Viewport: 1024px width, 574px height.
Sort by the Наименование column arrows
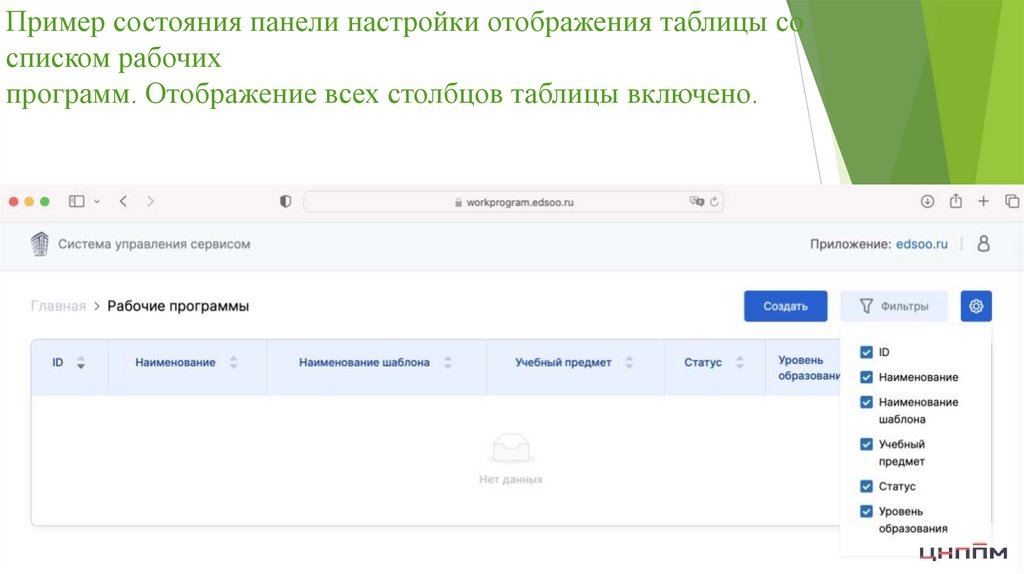(233, 362)
